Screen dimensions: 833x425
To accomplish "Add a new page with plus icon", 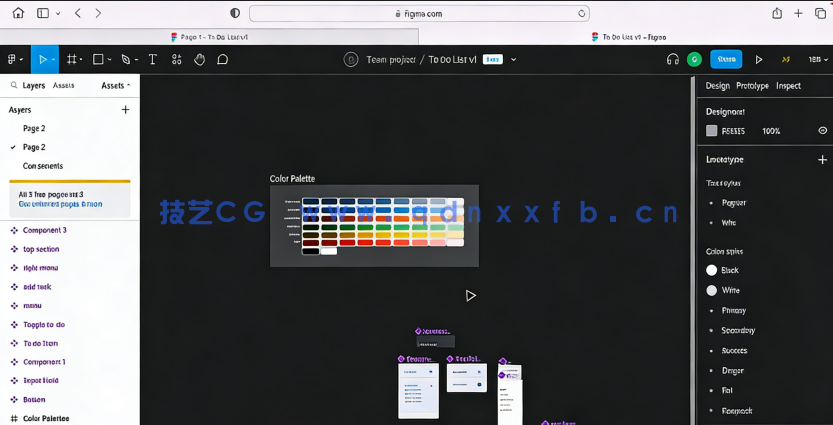I will click(x=125, y=110).
